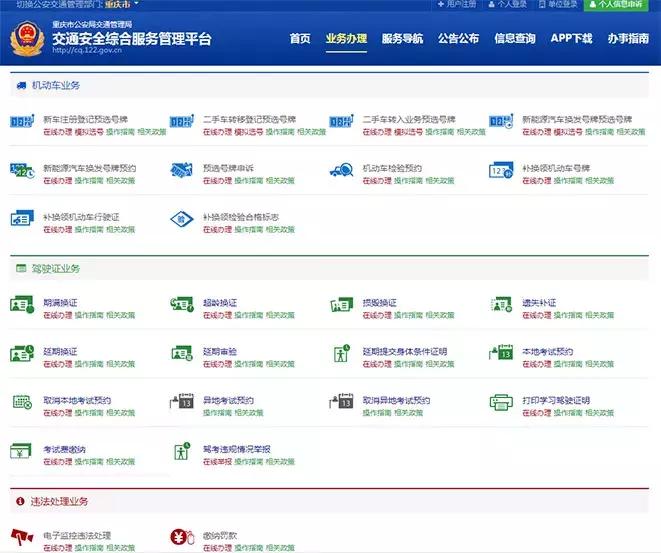Open 取消异地考试预约 calendar icon

(341, 401)
